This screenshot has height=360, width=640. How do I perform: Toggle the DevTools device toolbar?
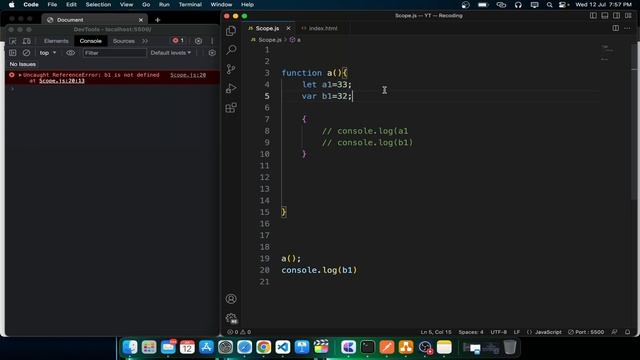click(27, 41)
